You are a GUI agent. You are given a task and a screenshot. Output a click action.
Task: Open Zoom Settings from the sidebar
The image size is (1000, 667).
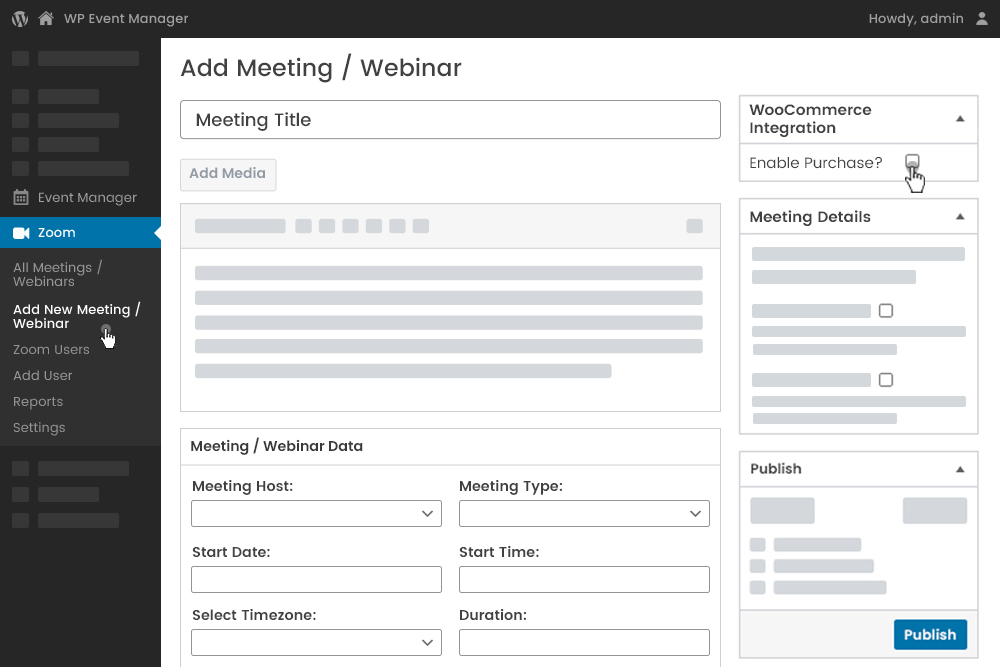(x=39, y=427)
